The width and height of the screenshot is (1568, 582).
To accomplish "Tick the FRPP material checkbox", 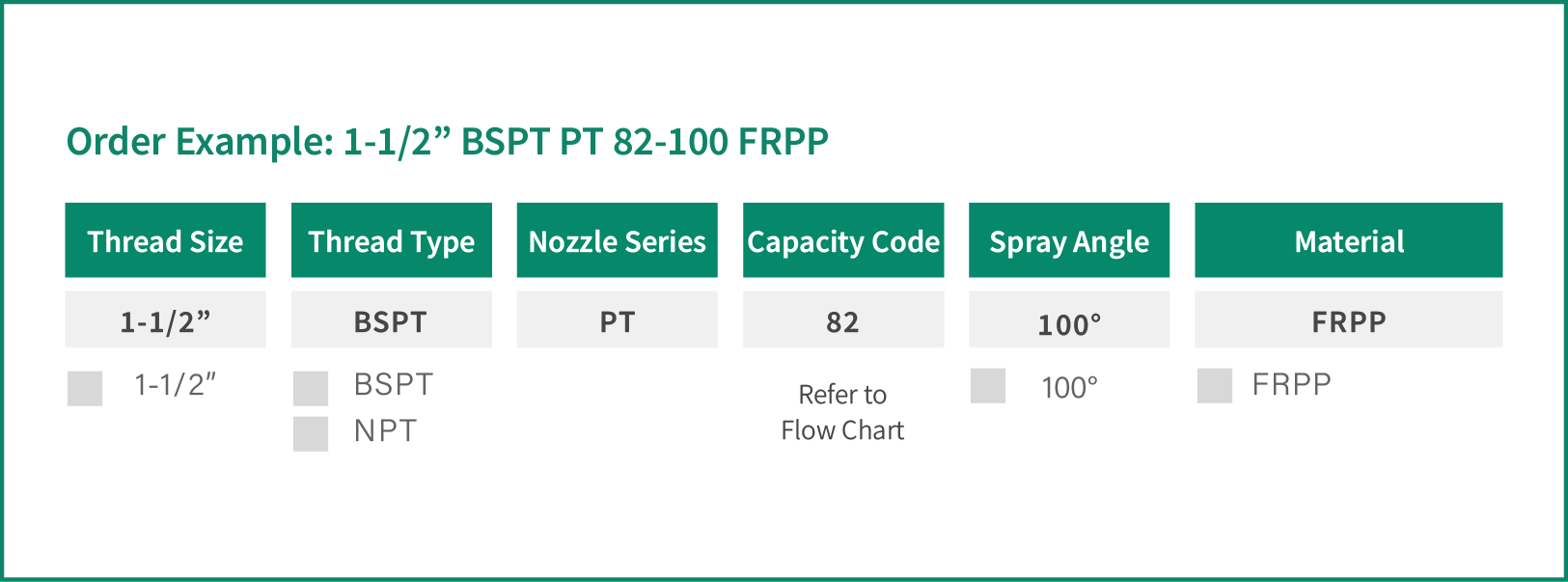I will (1215, 385).
